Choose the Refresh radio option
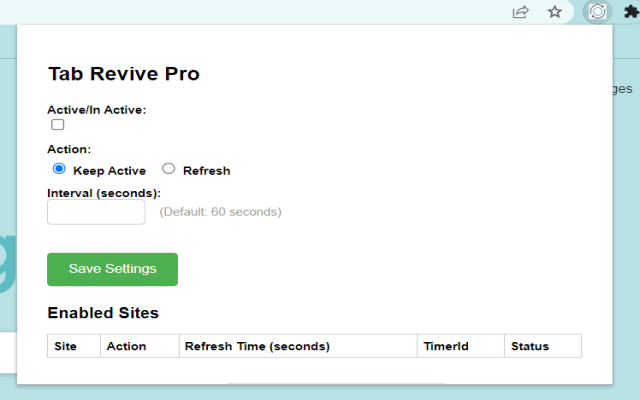The height and width of the screenshot is (400, 640). 169,169
